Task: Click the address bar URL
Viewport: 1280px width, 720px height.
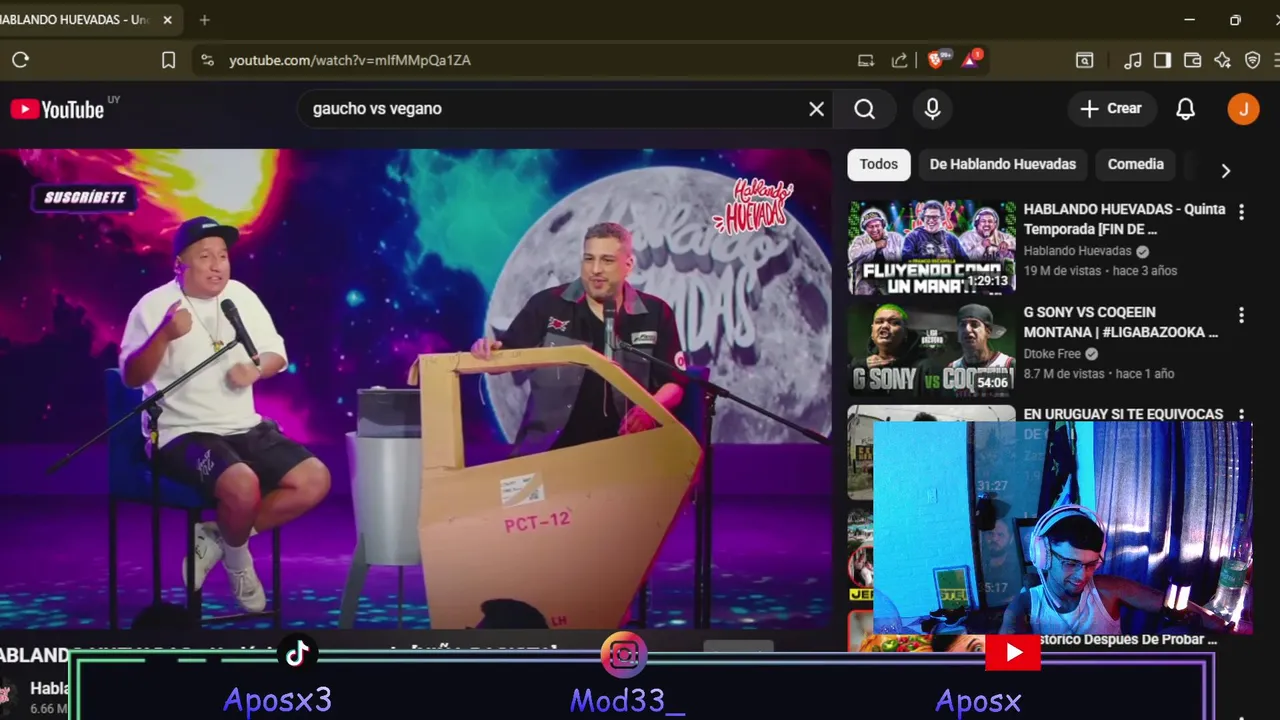Action: pos(350,60)
